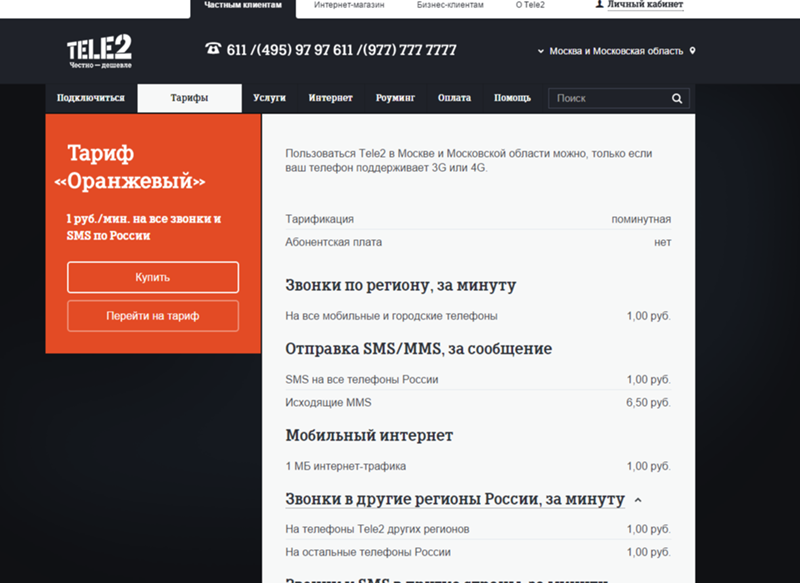The image size is (800, 583).
Task: Click the Абонентская плата row label
Action: [x=333, y=242]
